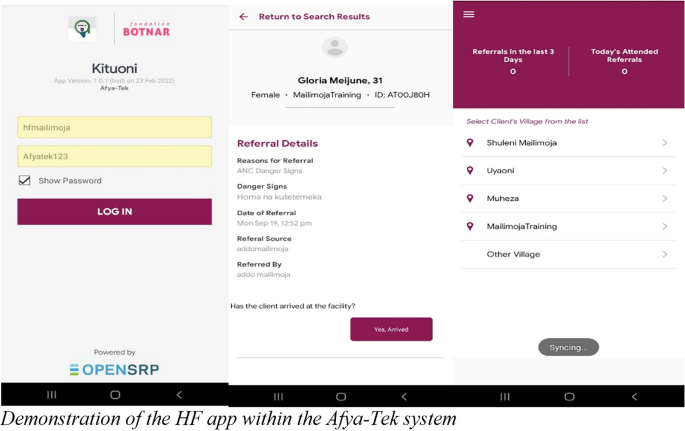Click client ID AT00J80H
685x431 pixels.
click(x=402, y=95)
